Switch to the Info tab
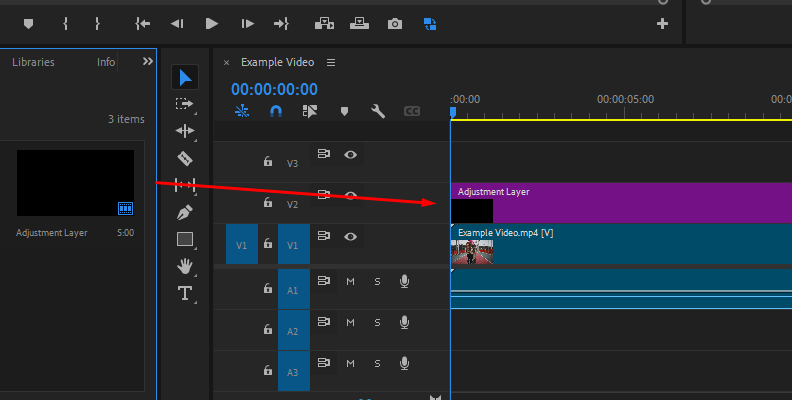 pos(106,62)
